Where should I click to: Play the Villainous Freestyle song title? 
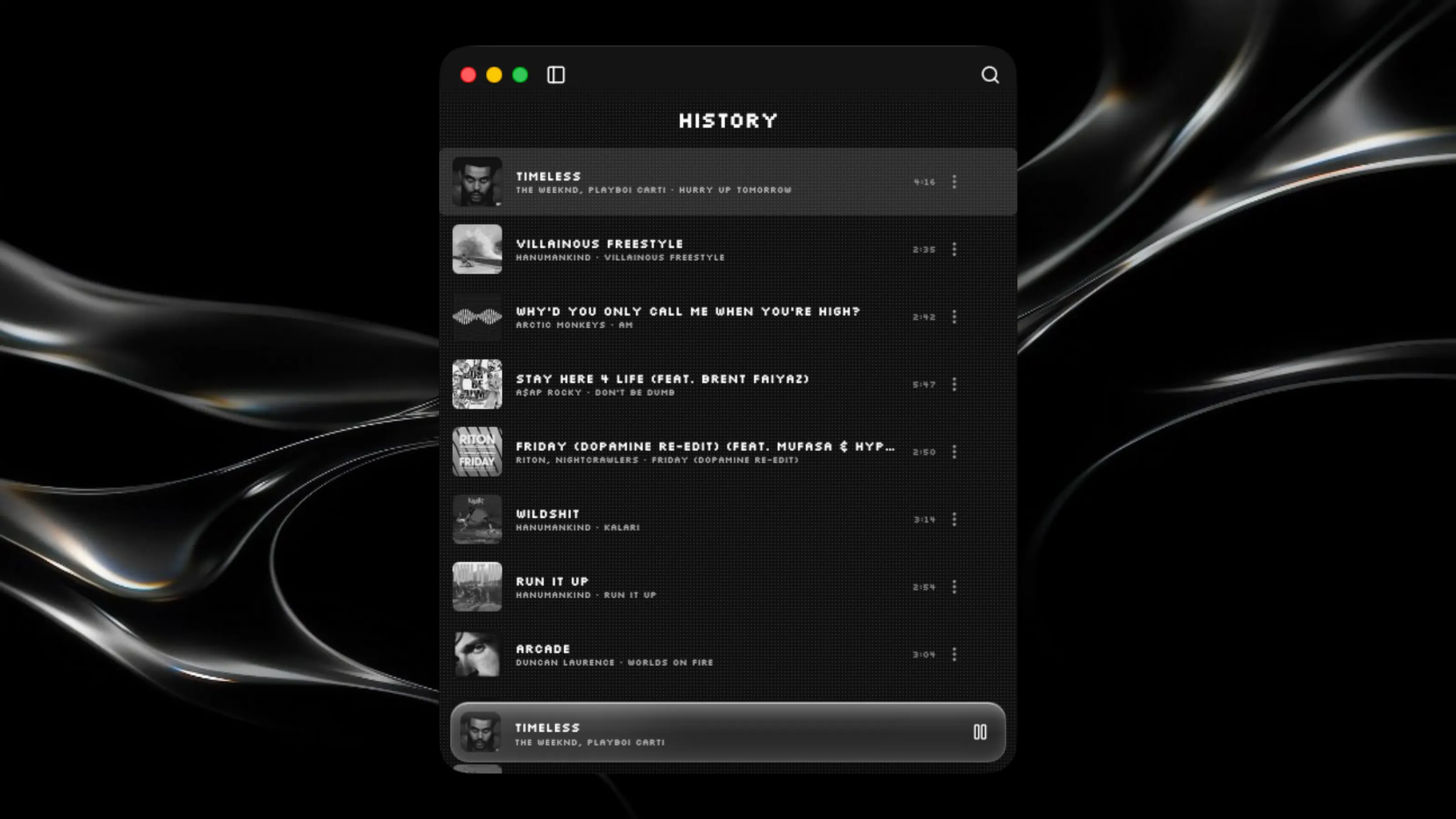coord(600,243)
